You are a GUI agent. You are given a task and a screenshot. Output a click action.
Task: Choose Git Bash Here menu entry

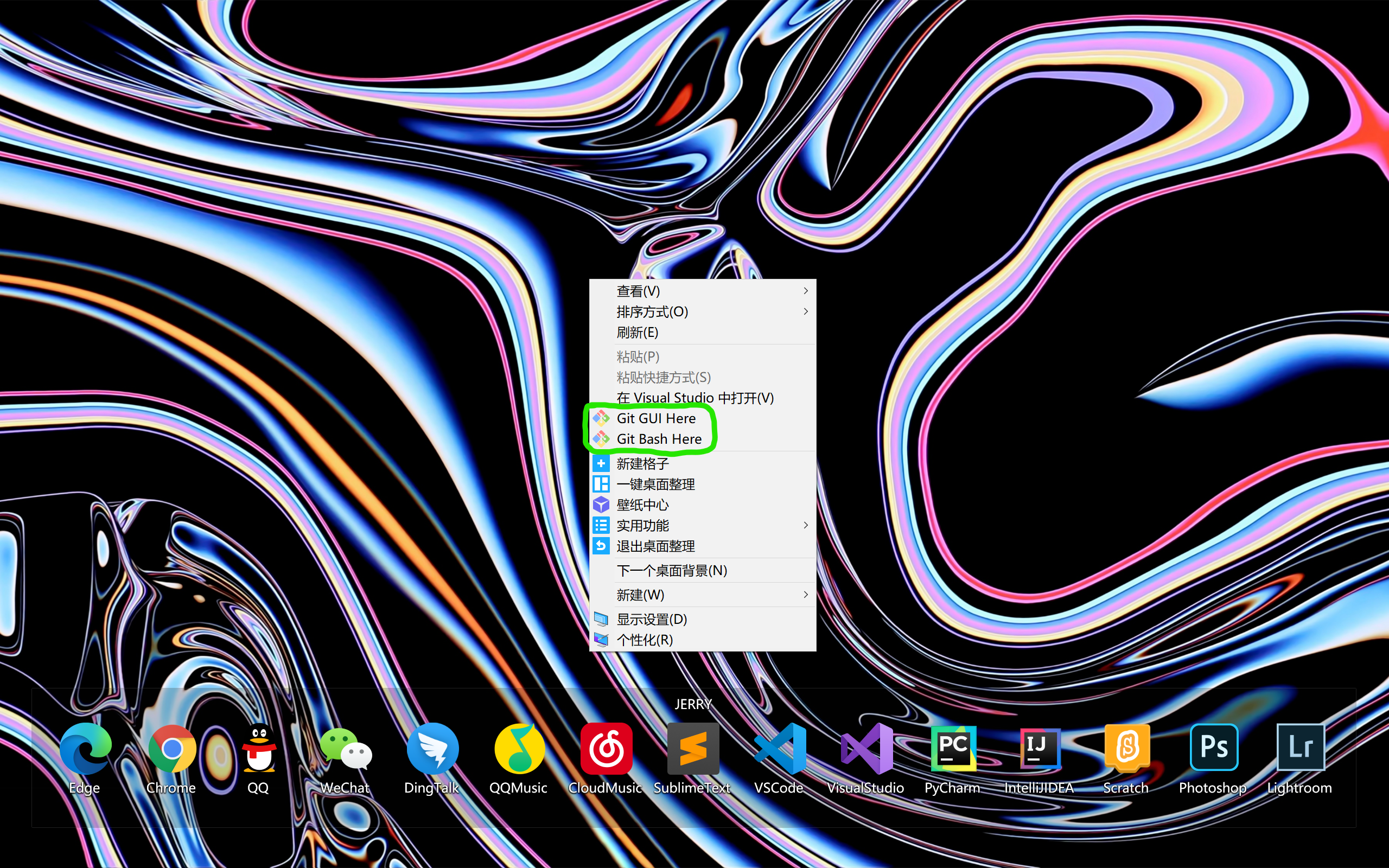703,439
